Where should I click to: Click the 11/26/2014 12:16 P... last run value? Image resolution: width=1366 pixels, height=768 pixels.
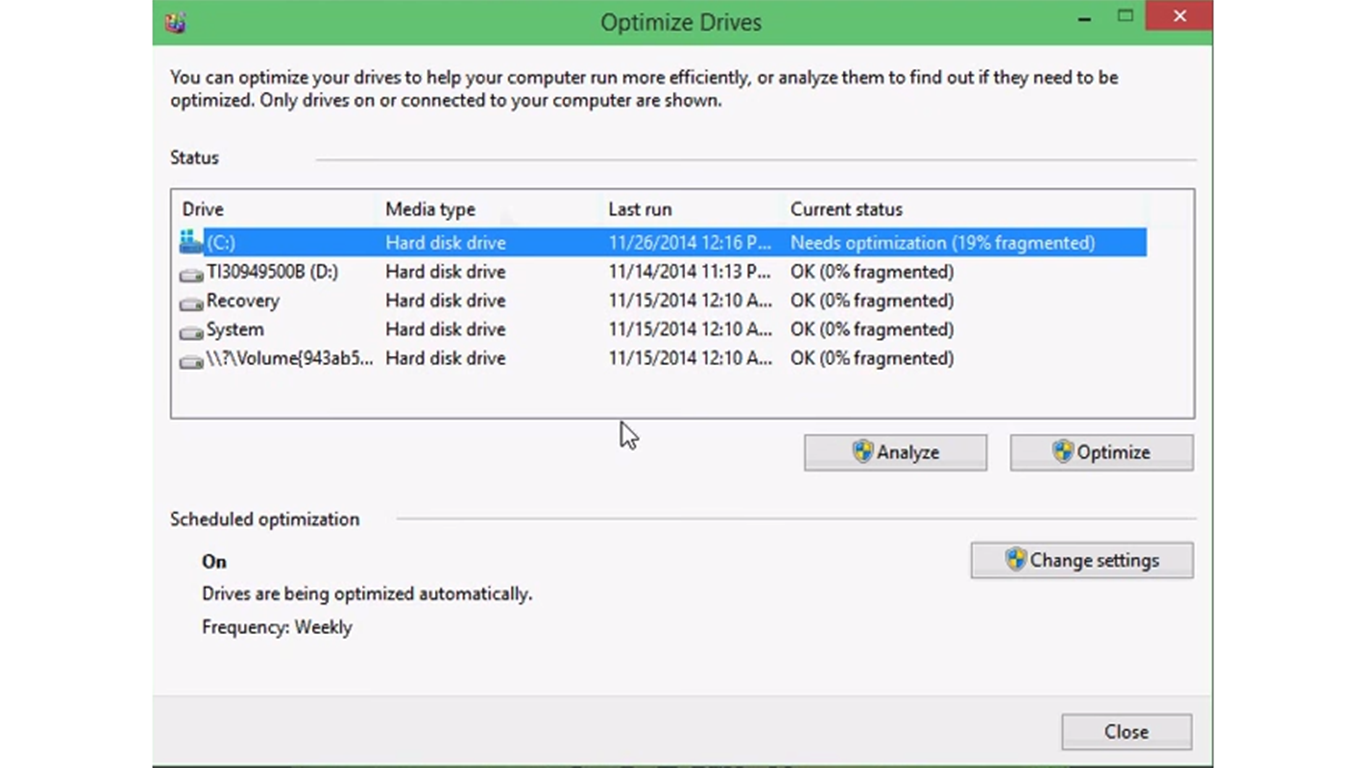pyautogui.click(x=690, y=243)
